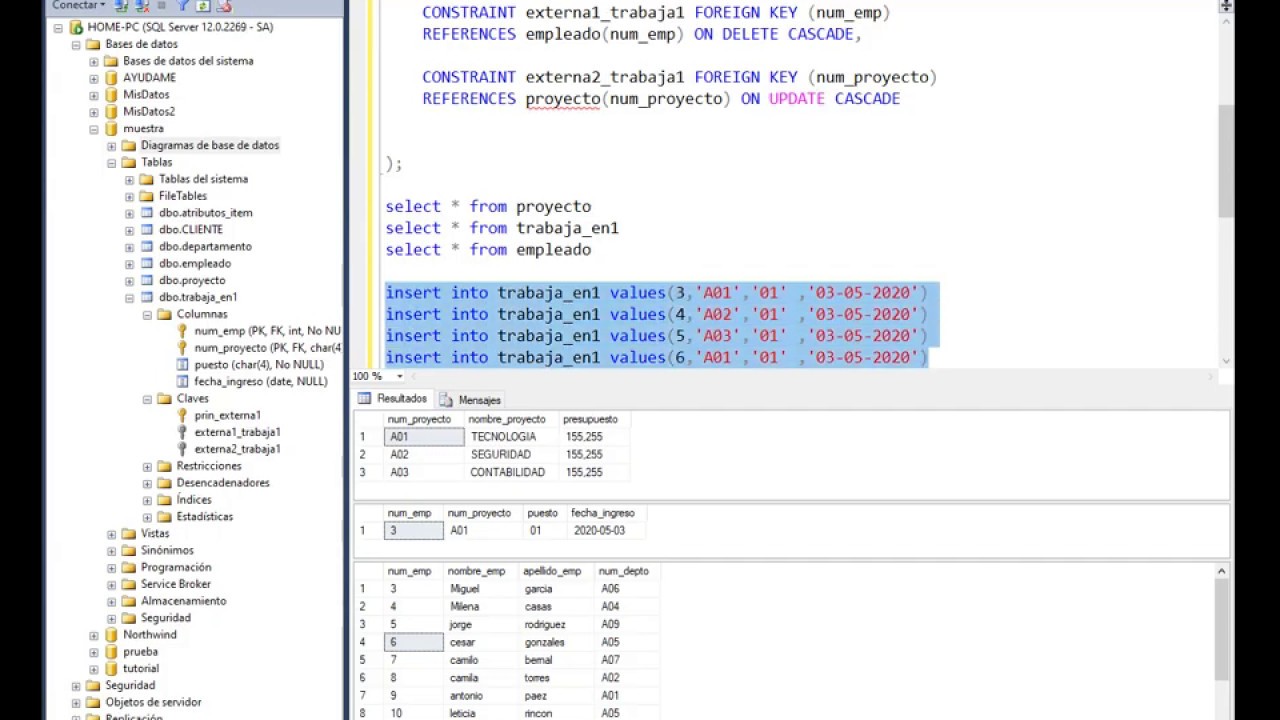Collapse the Claves folder
Viewport: 1280px width, 720px height.
point(148,399)
